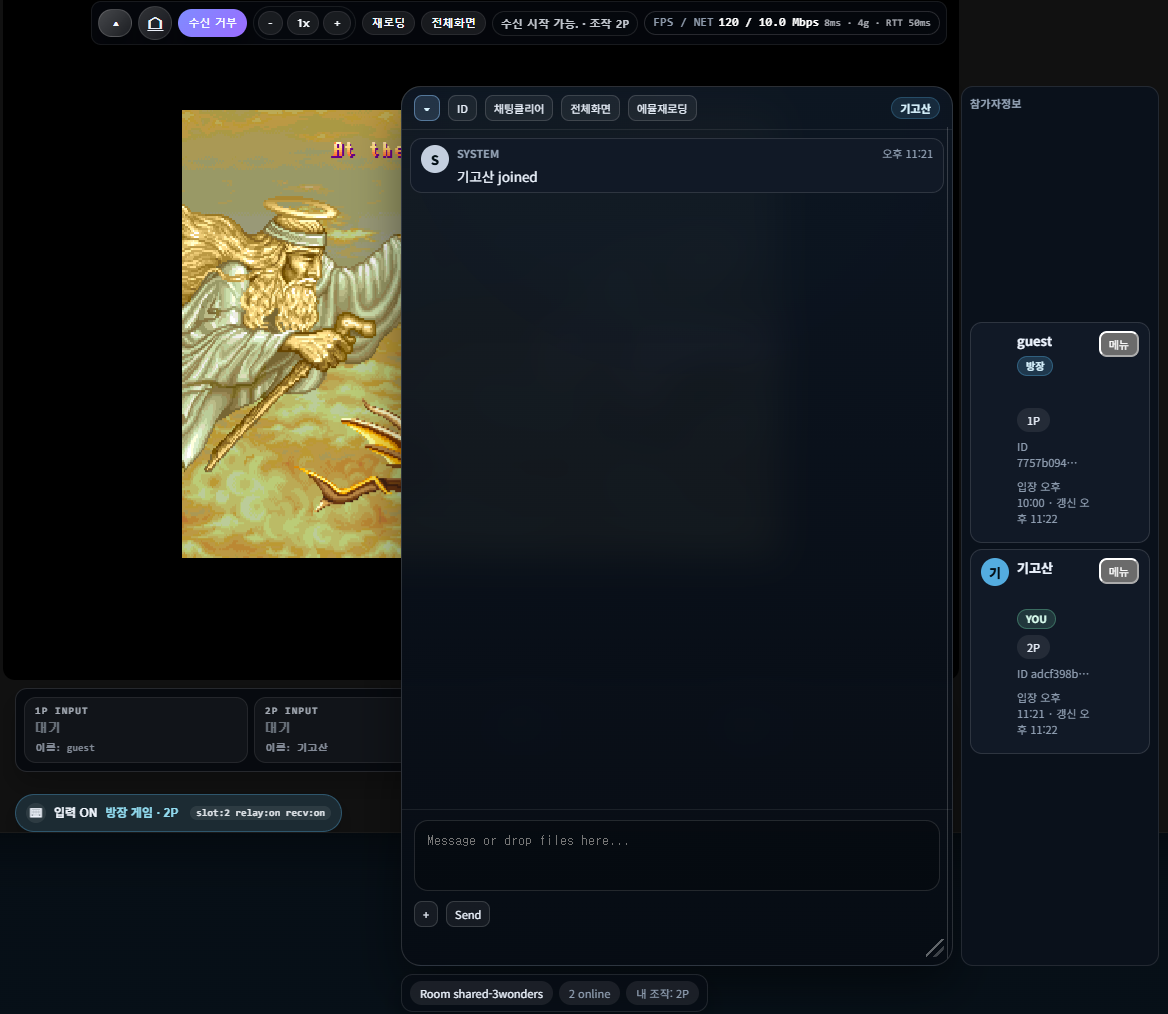Toggle the 수신 거부 button
The image size is (1168, 1014).
(x=212, y=23)
